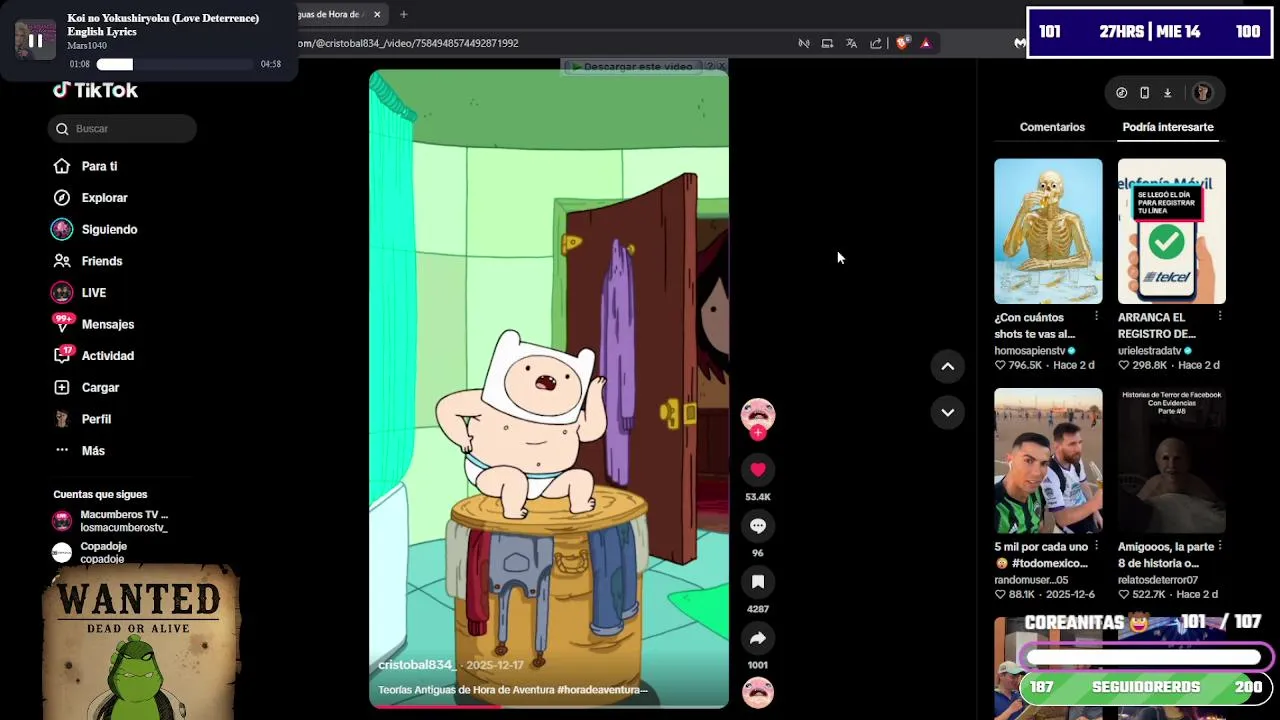Go to the next video
The width and height of the screenshot is (1280, 720).
948,412
